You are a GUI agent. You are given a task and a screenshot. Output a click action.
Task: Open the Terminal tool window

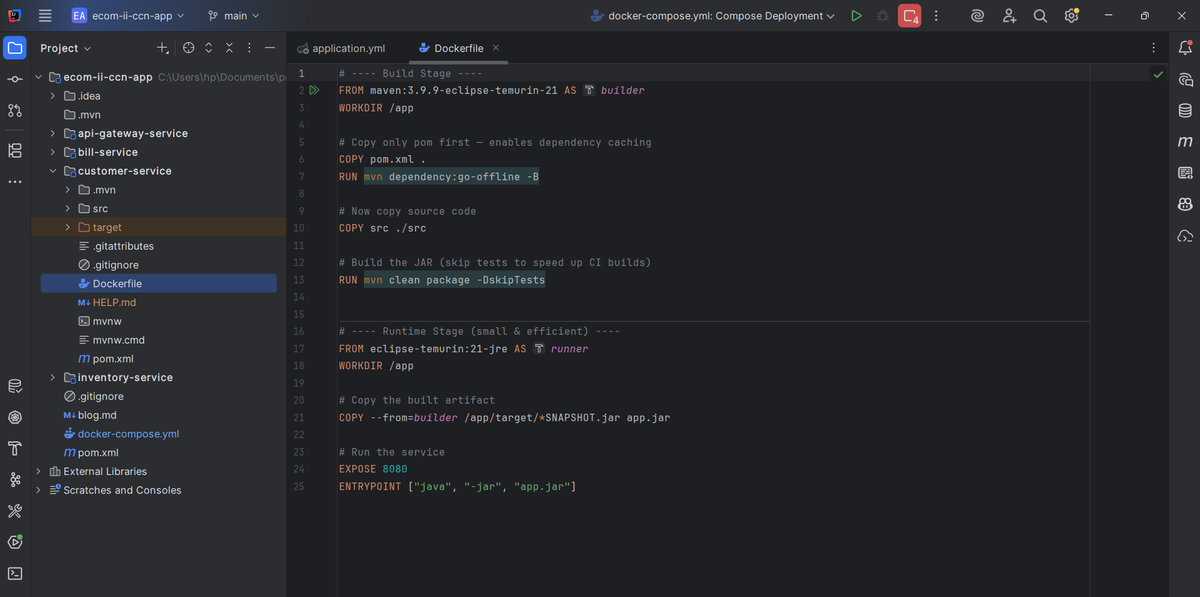15,574
